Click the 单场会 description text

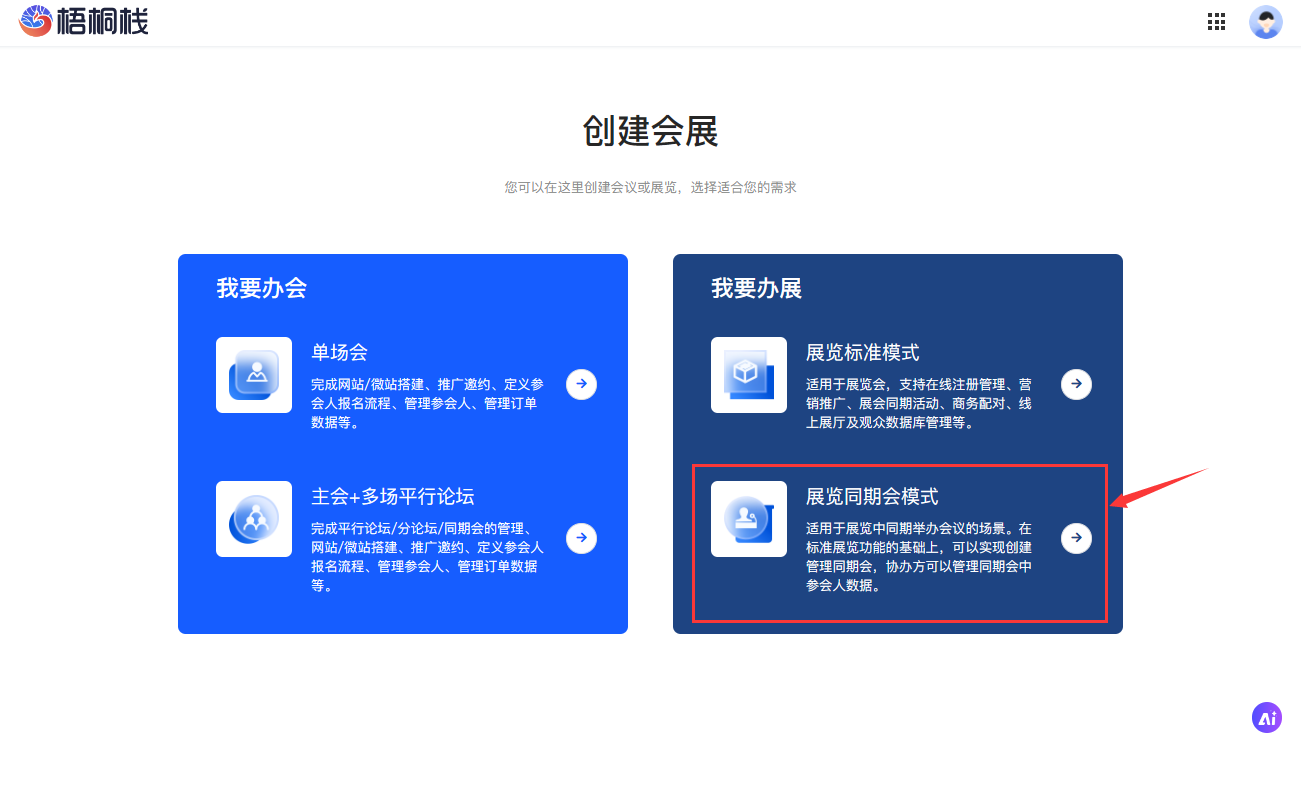point(427,403)
